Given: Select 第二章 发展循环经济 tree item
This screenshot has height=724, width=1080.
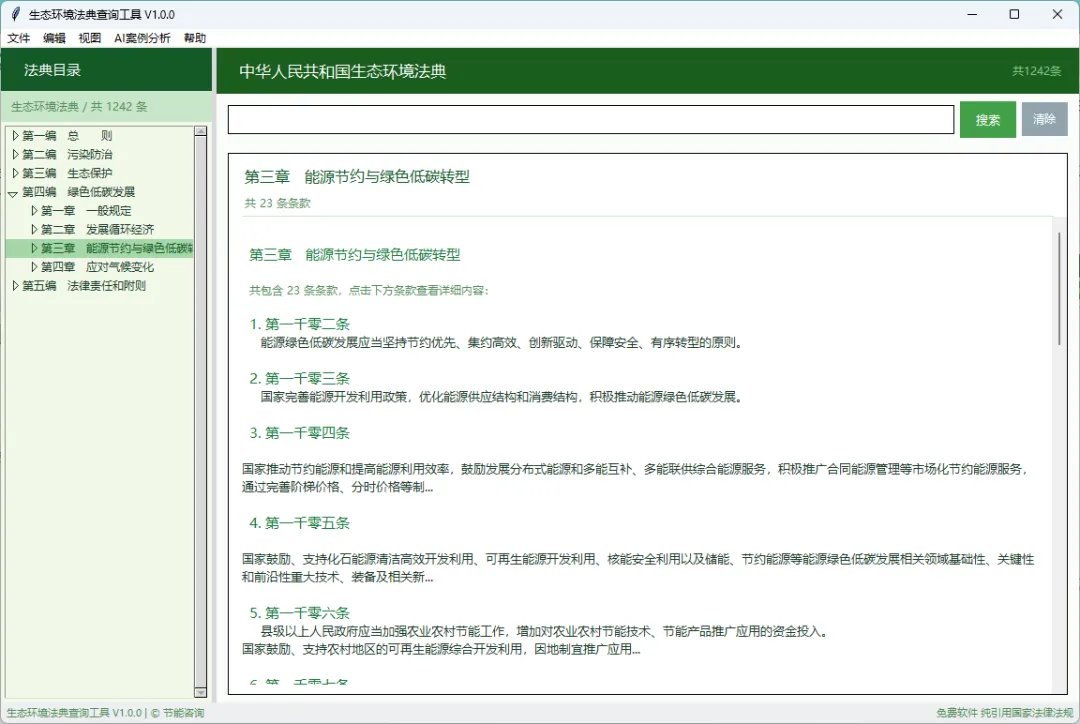Looking at the screenshot, I should pyautogui.click(x=97, y=229).
